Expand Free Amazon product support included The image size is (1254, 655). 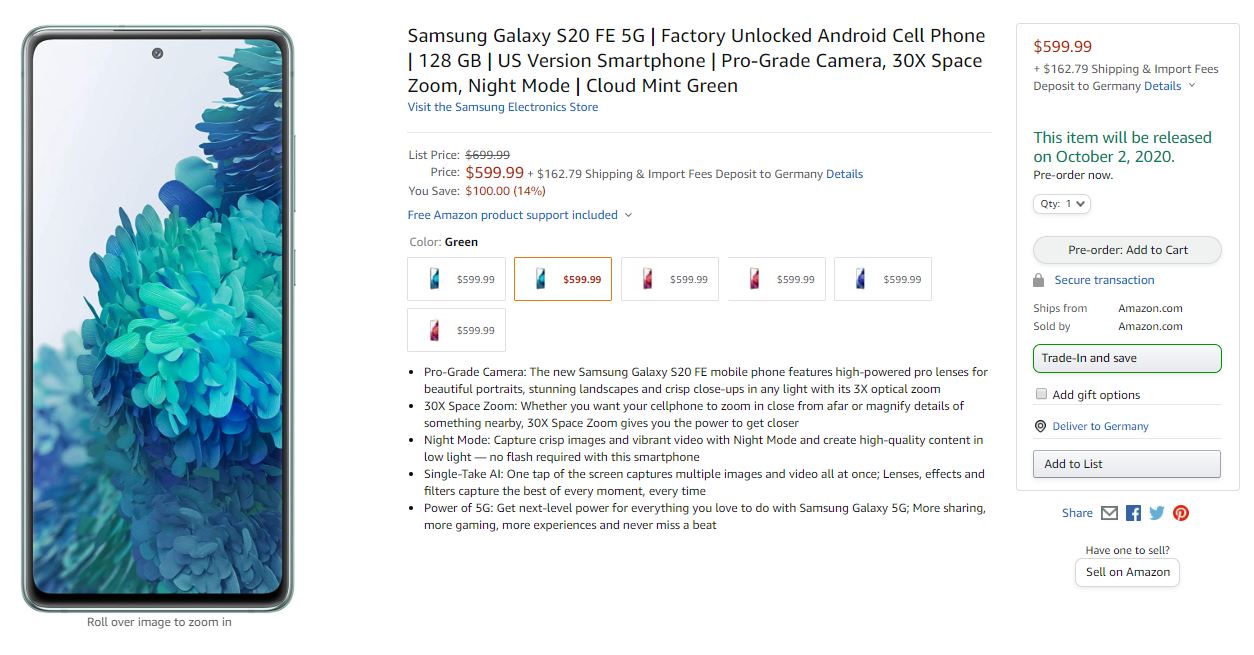[520, 215]
